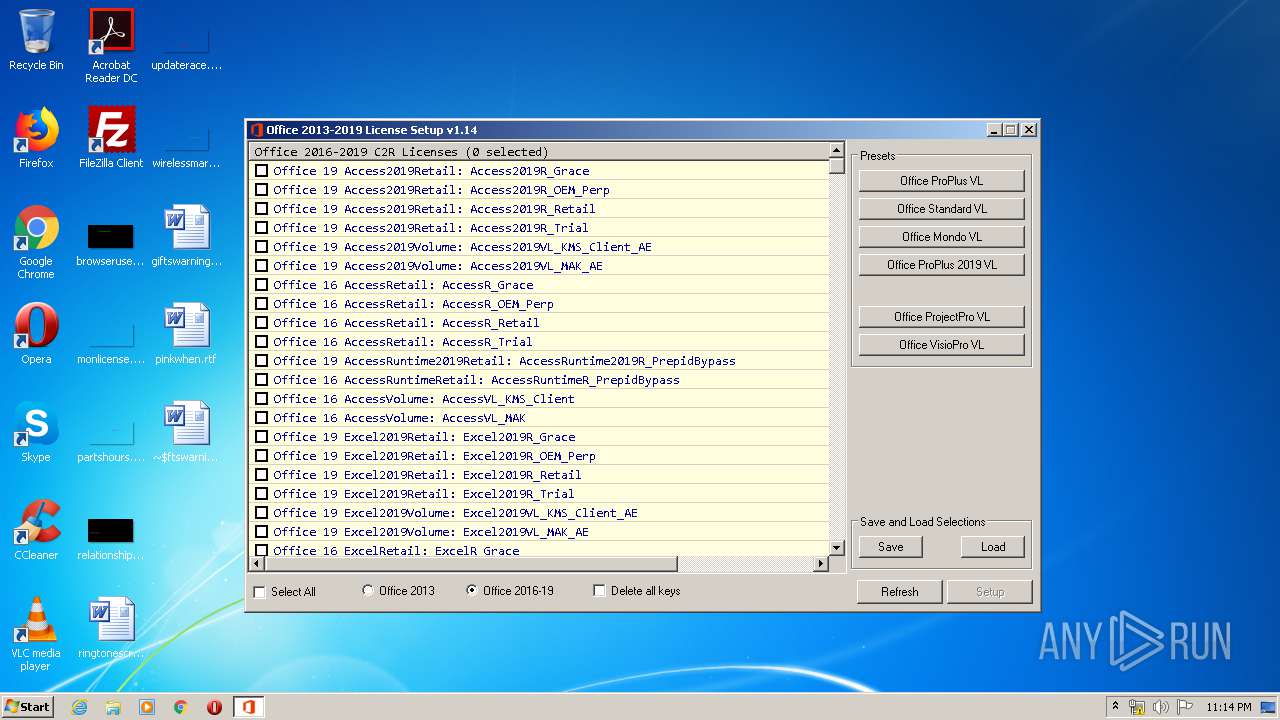Open Internet Explorer in the taskbar
Viewport: 1280px width, 720px height.
[x=79, y=707]
